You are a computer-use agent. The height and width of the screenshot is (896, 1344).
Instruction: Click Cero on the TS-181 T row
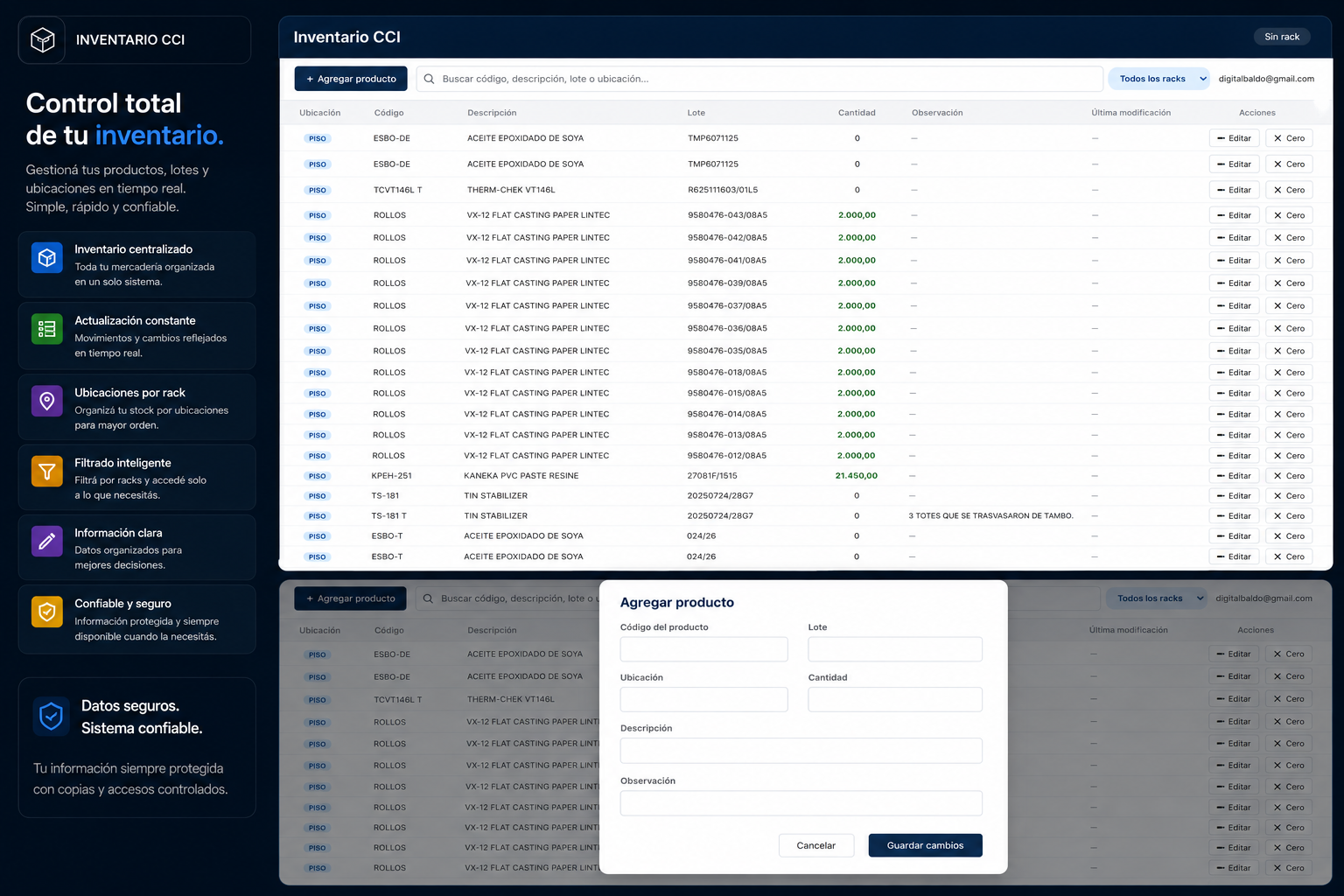(1289, 516)
